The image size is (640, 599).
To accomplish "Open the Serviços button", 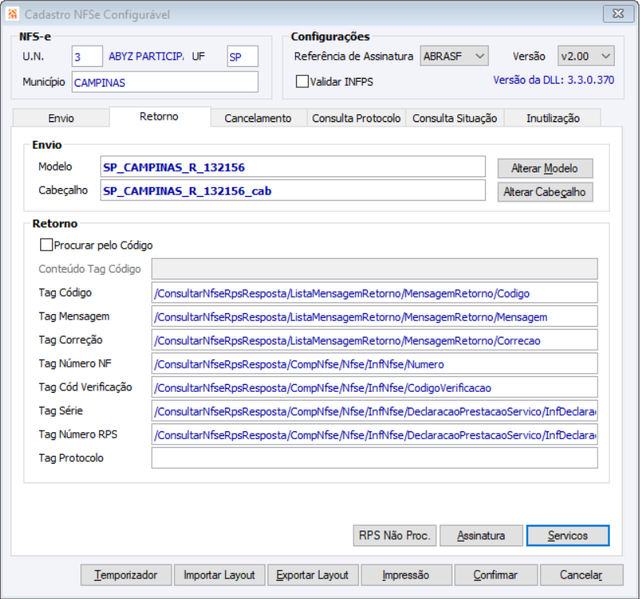I will point(568,535).
